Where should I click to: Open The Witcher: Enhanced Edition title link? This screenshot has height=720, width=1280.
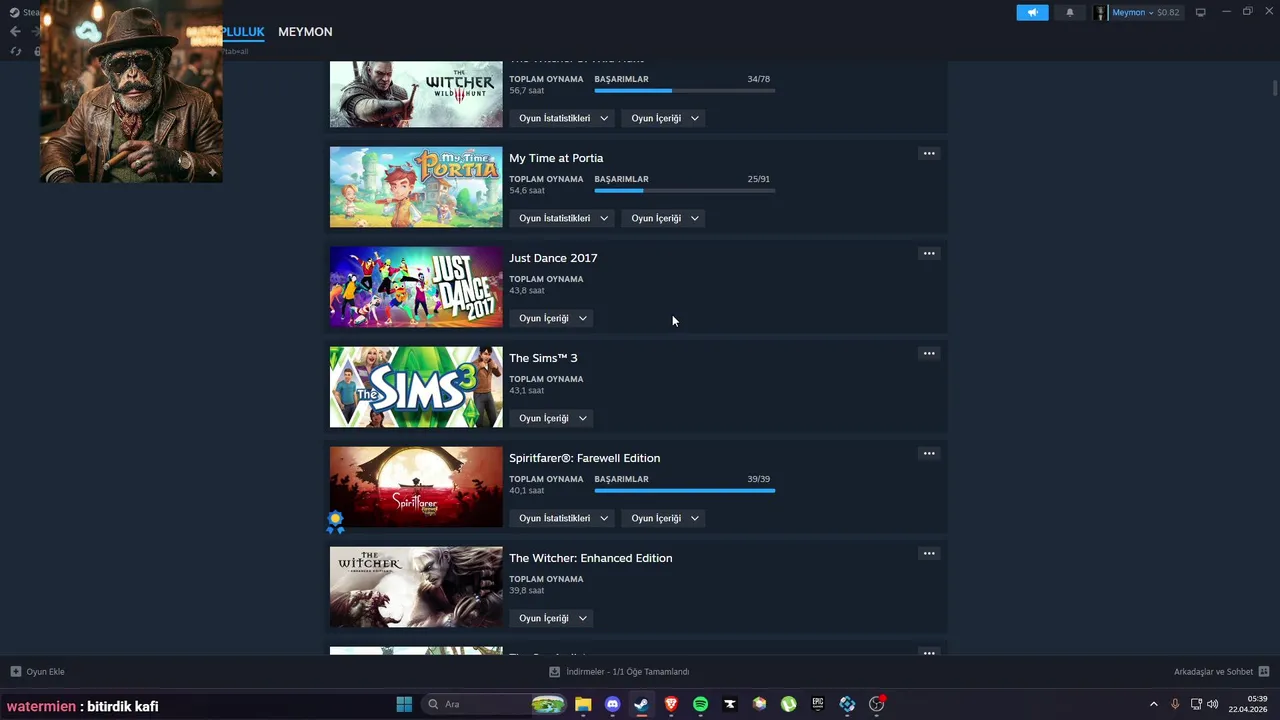[590, 558]
